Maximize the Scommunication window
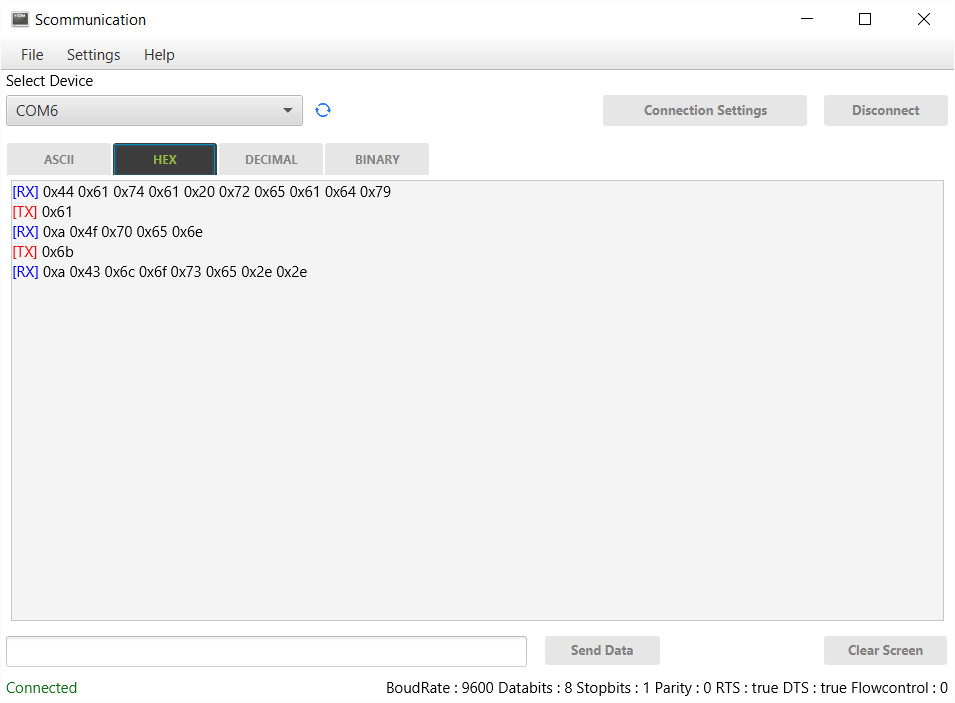This screenshot has width=955, height=703. (865, 19)
